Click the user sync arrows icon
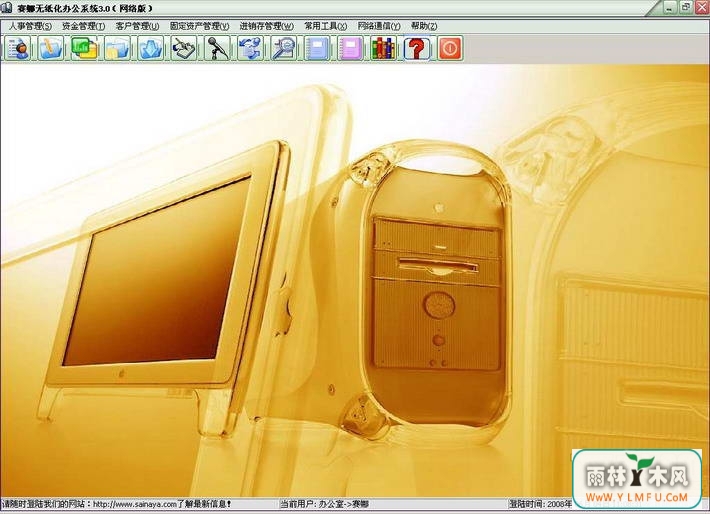This screenshot has width=710, height=514. tap(250, 48)
